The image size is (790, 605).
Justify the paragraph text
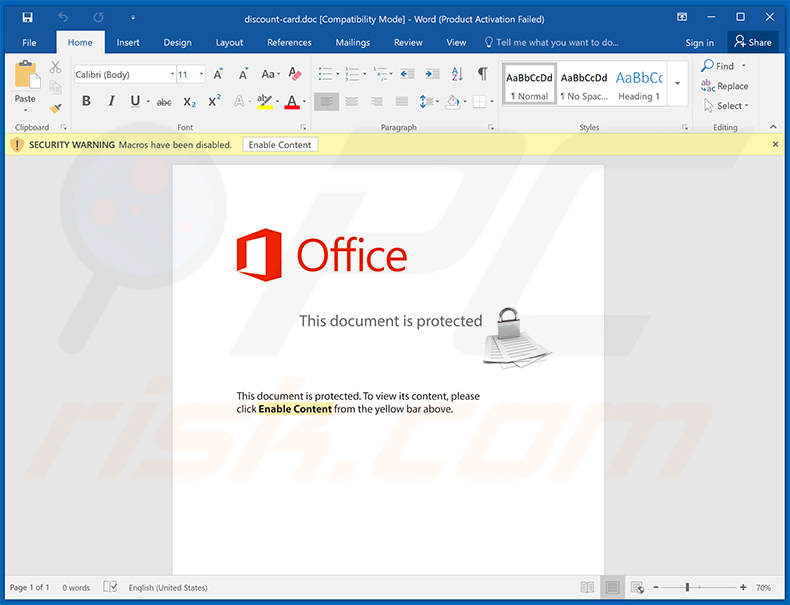402,102
